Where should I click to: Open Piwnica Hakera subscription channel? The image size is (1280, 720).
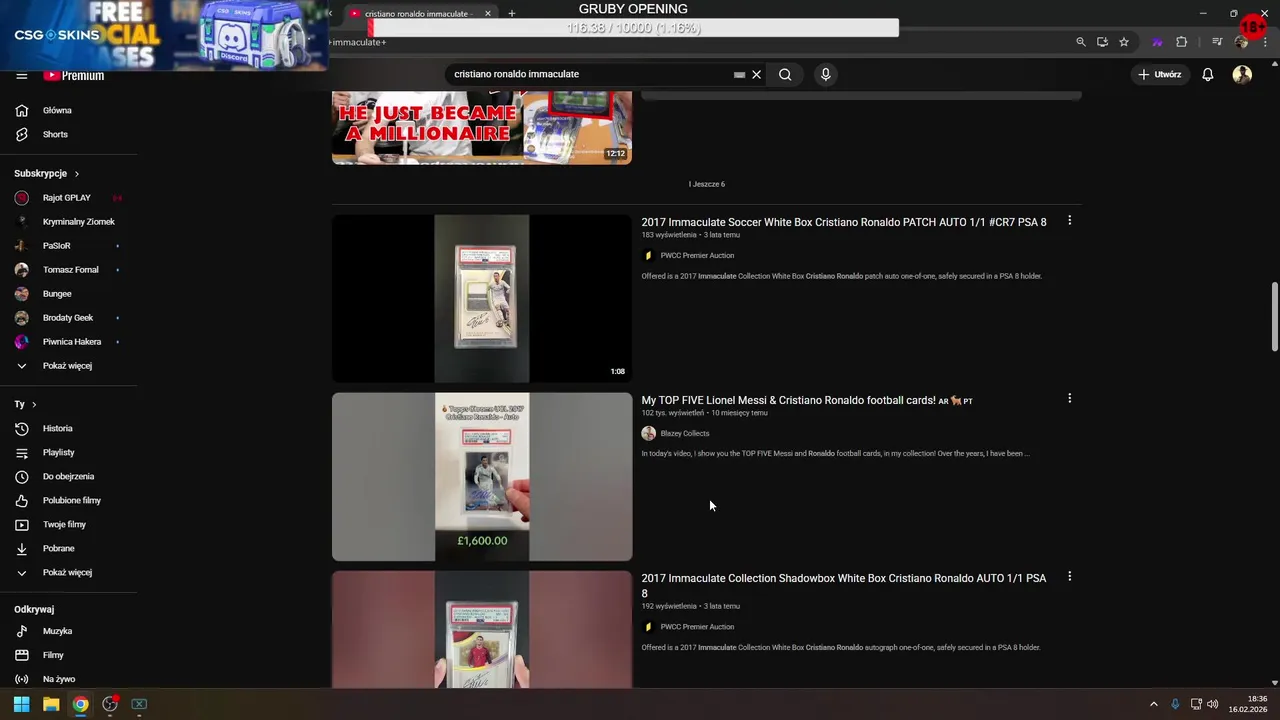click(x=71, y=342)
